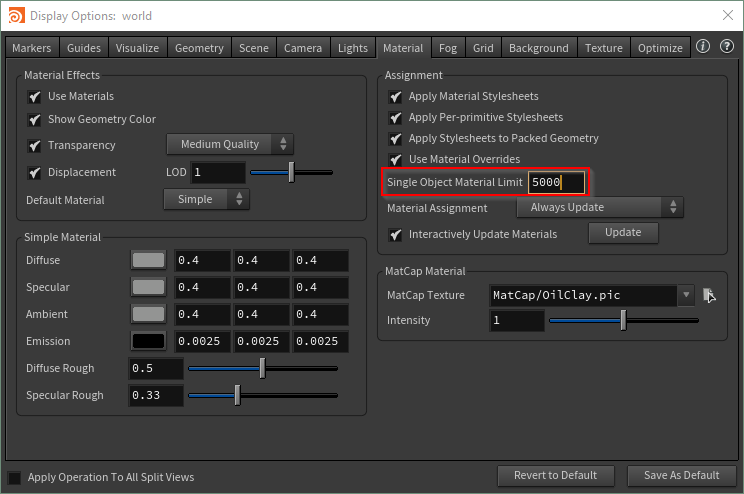The height and width of the screenshot is (494, 744).
Task: Enable Apply Operation To All Split Views
Action: (14, 478)
